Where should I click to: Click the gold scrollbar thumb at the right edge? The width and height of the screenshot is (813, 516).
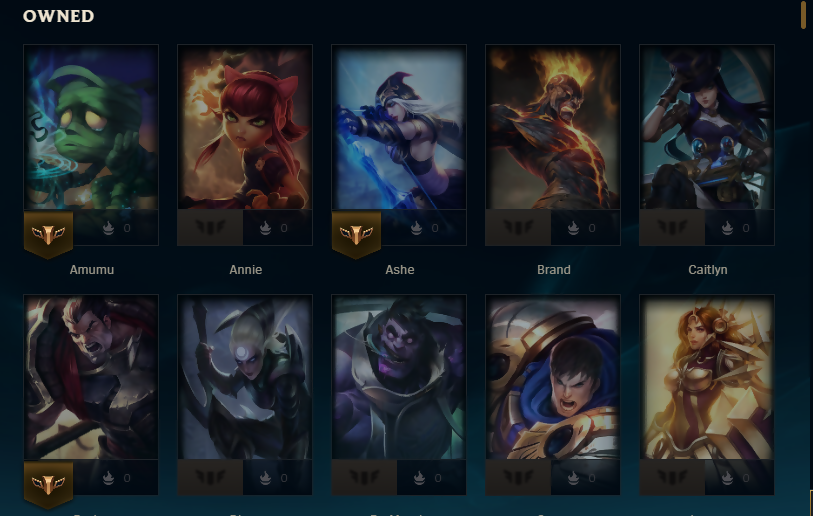803,15
